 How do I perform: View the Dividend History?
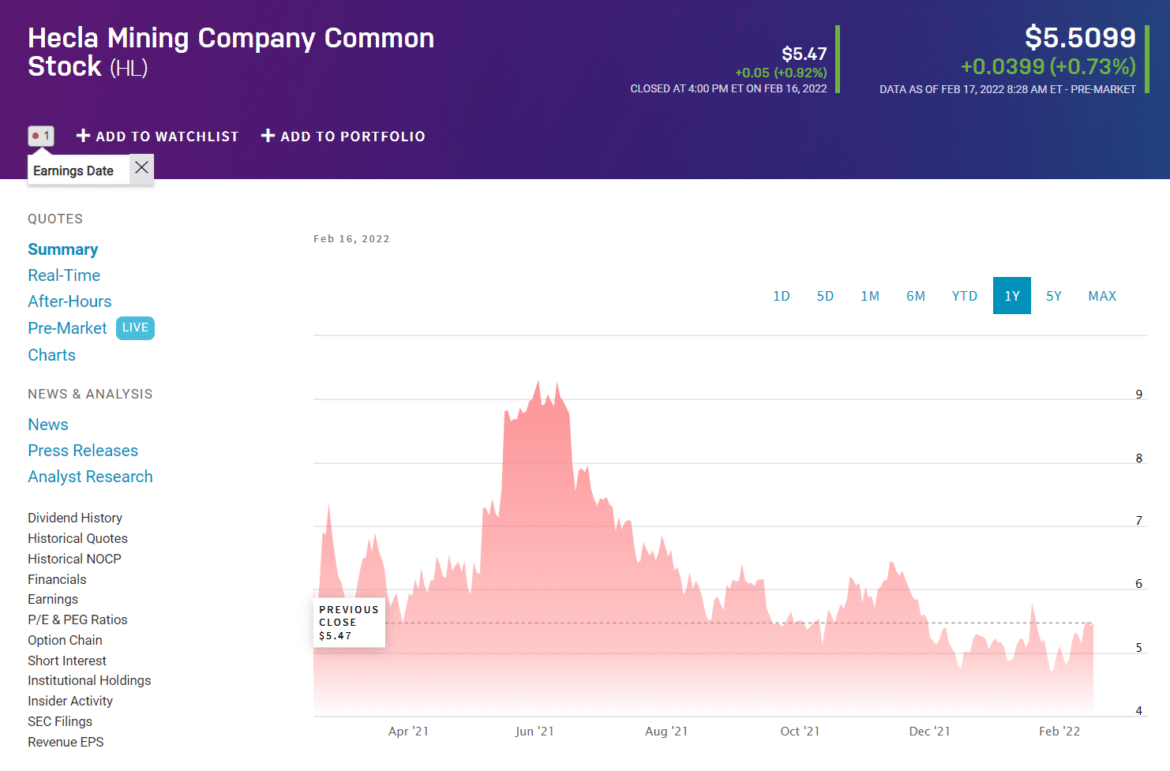click(x=74, y=517)
